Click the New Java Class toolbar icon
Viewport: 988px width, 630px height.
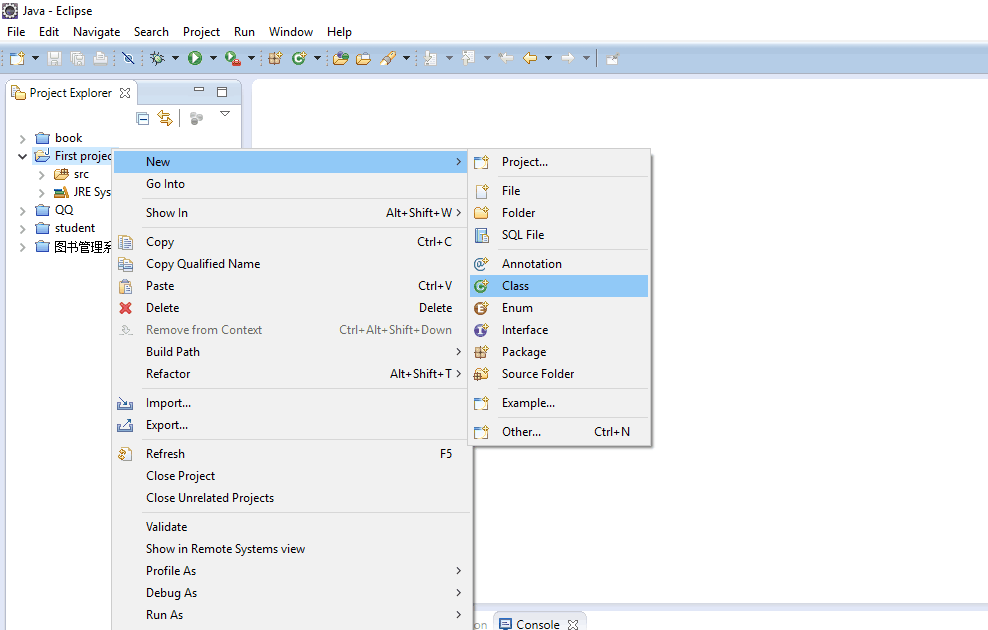(299, 59)
